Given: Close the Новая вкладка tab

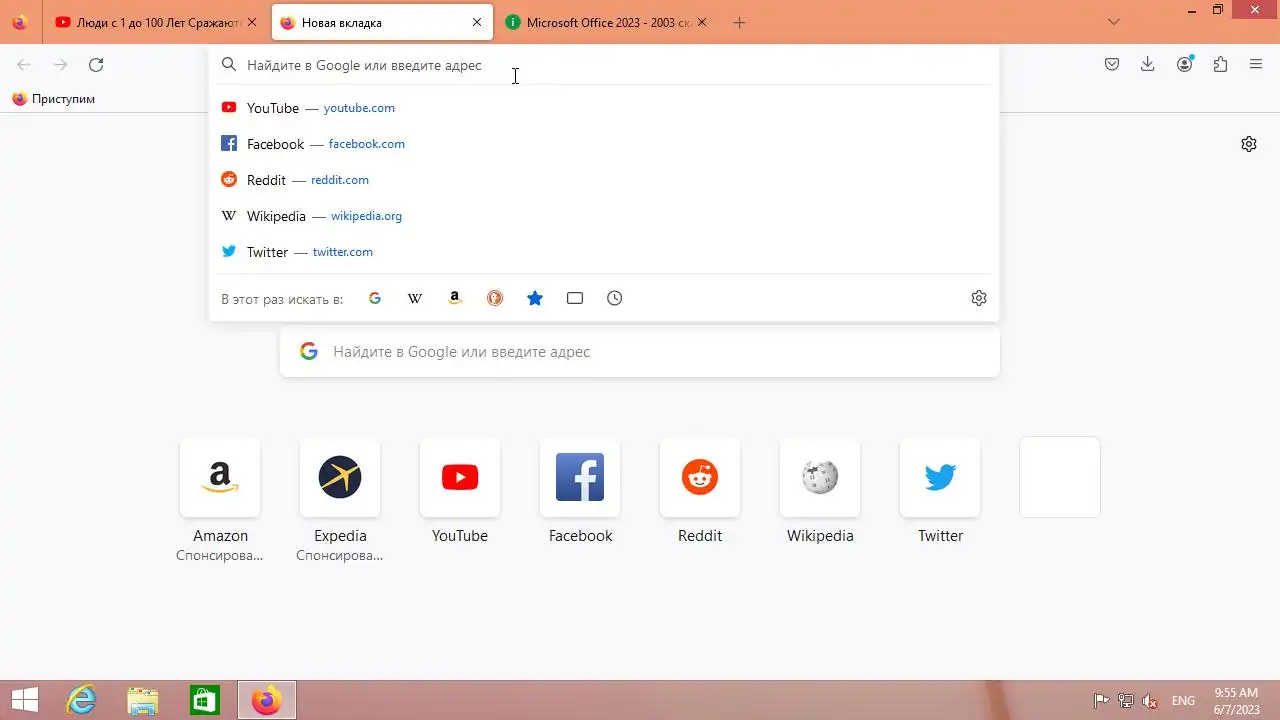Looking at the screenshot, I should 477,23.
